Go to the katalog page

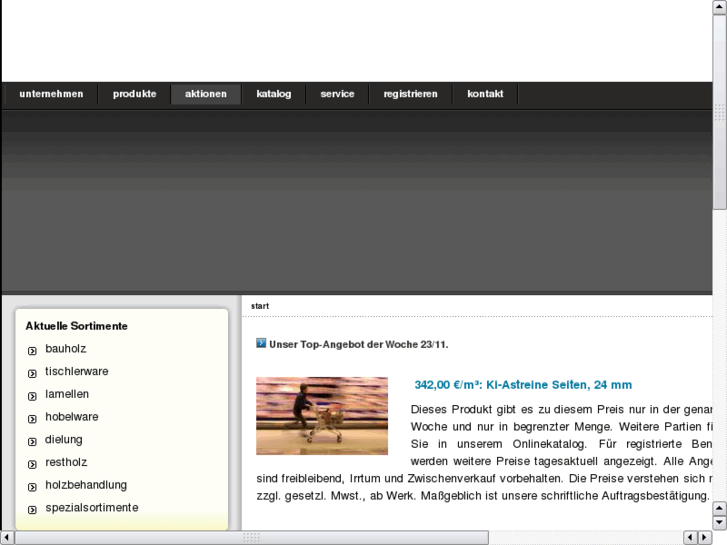click(x=274, y=94)
